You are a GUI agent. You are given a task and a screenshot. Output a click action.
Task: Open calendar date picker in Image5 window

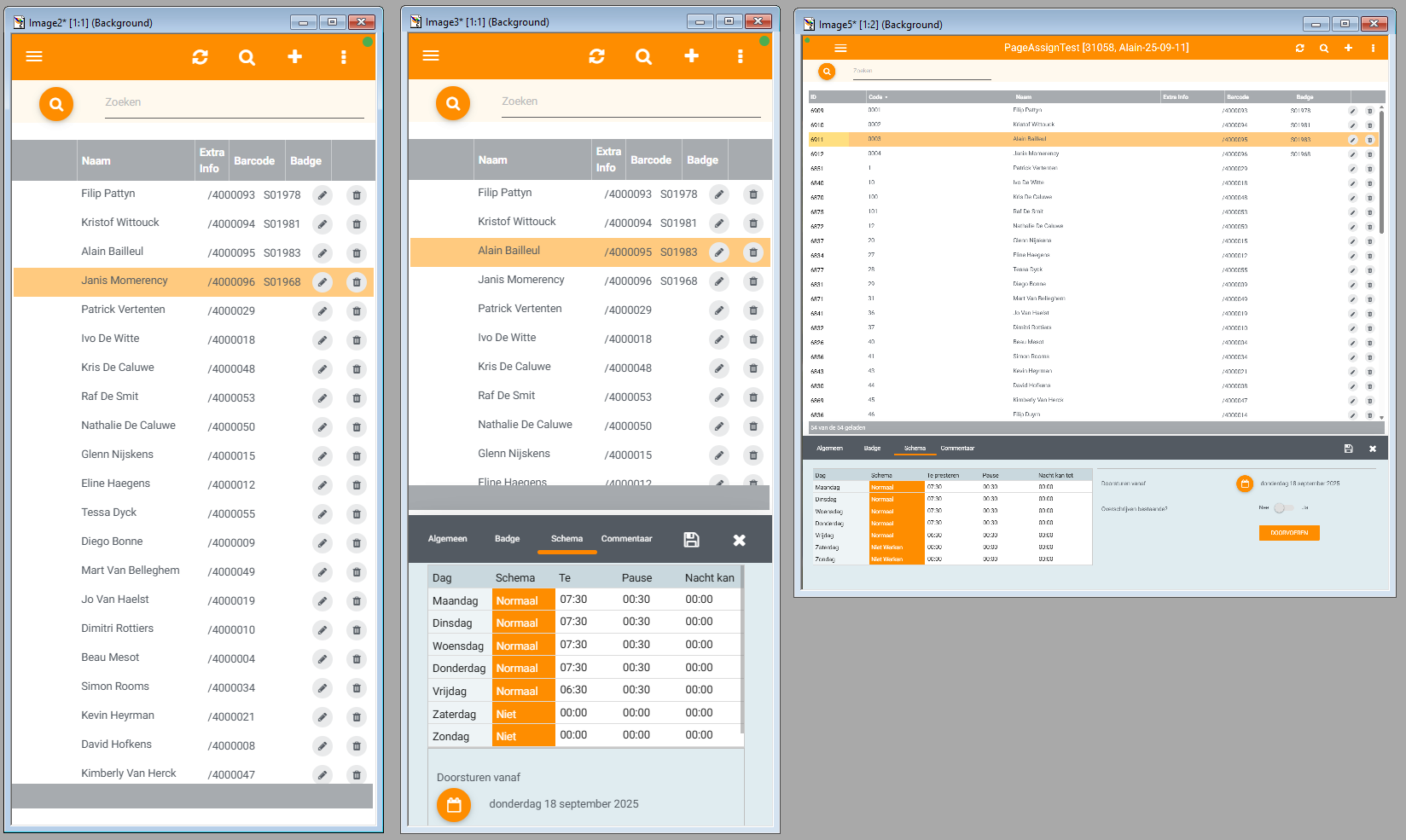tap(1245, 484)
